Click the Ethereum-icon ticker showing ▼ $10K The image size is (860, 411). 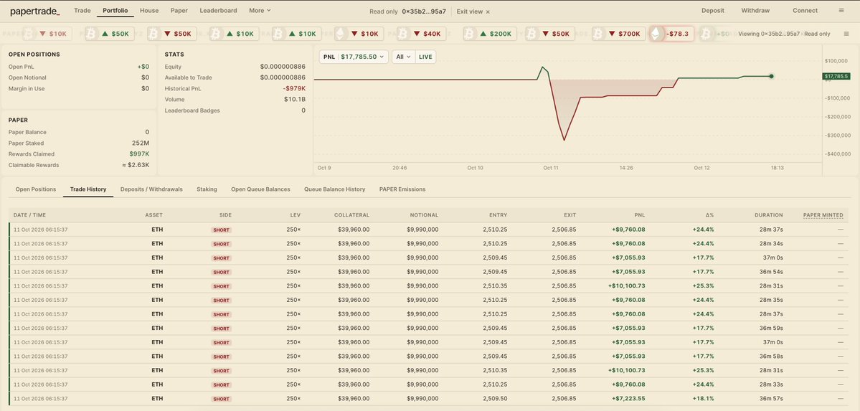click(359, 34)
